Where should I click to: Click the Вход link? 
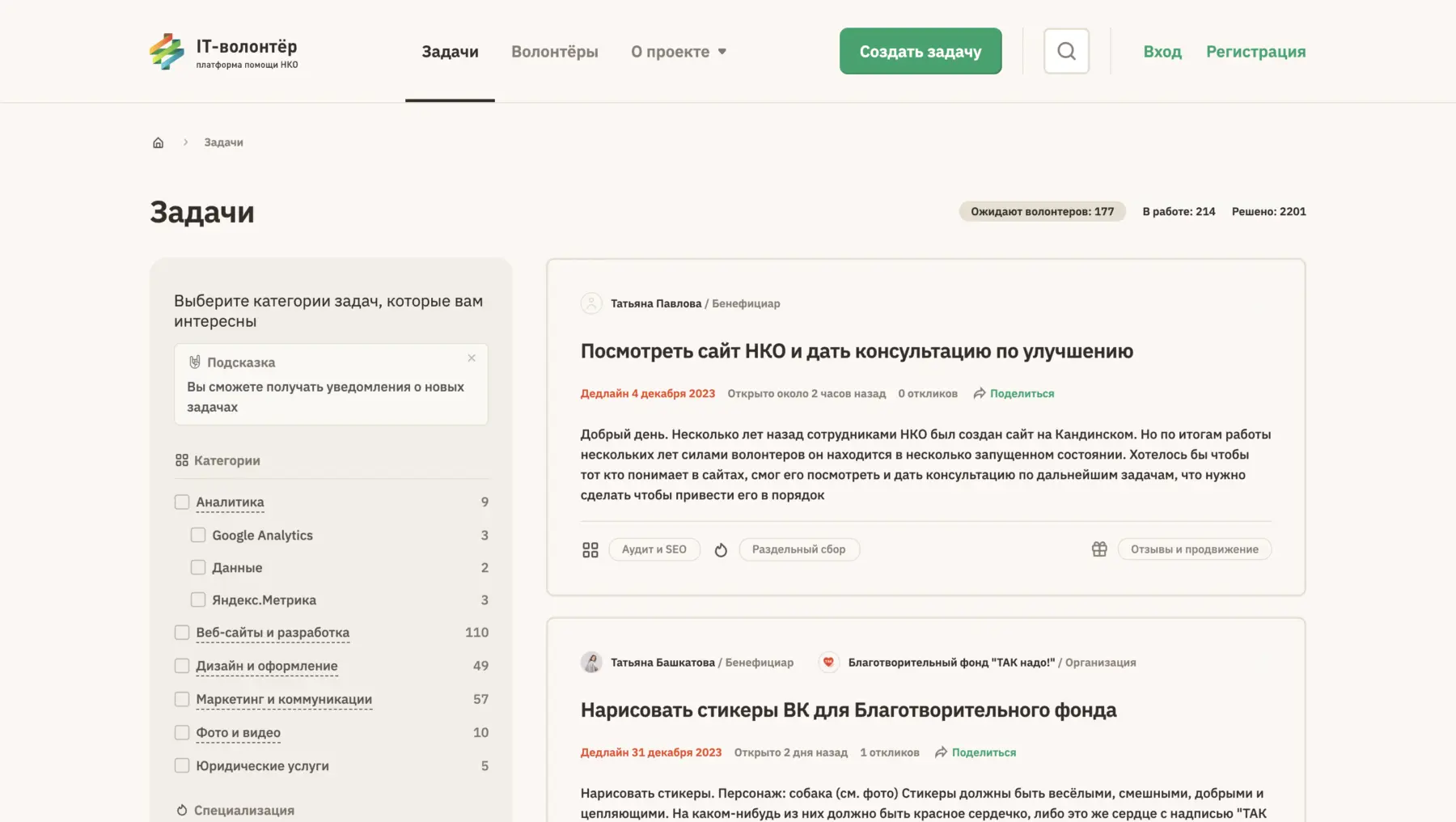click(1162, 52)
